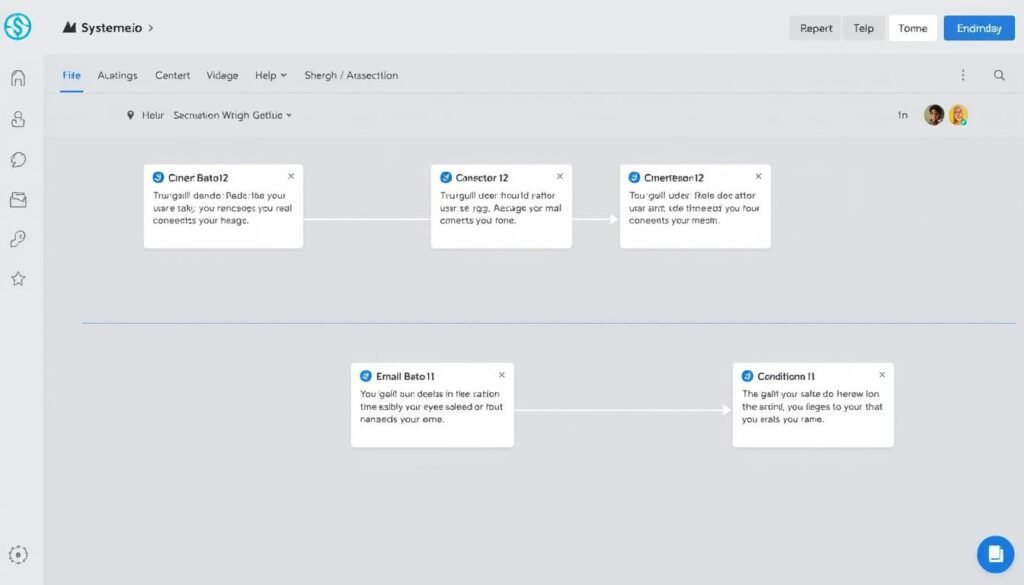
Task: Open the inbox mail icon in sidebar
Action: pyautogui.click(x=18, y=199)
